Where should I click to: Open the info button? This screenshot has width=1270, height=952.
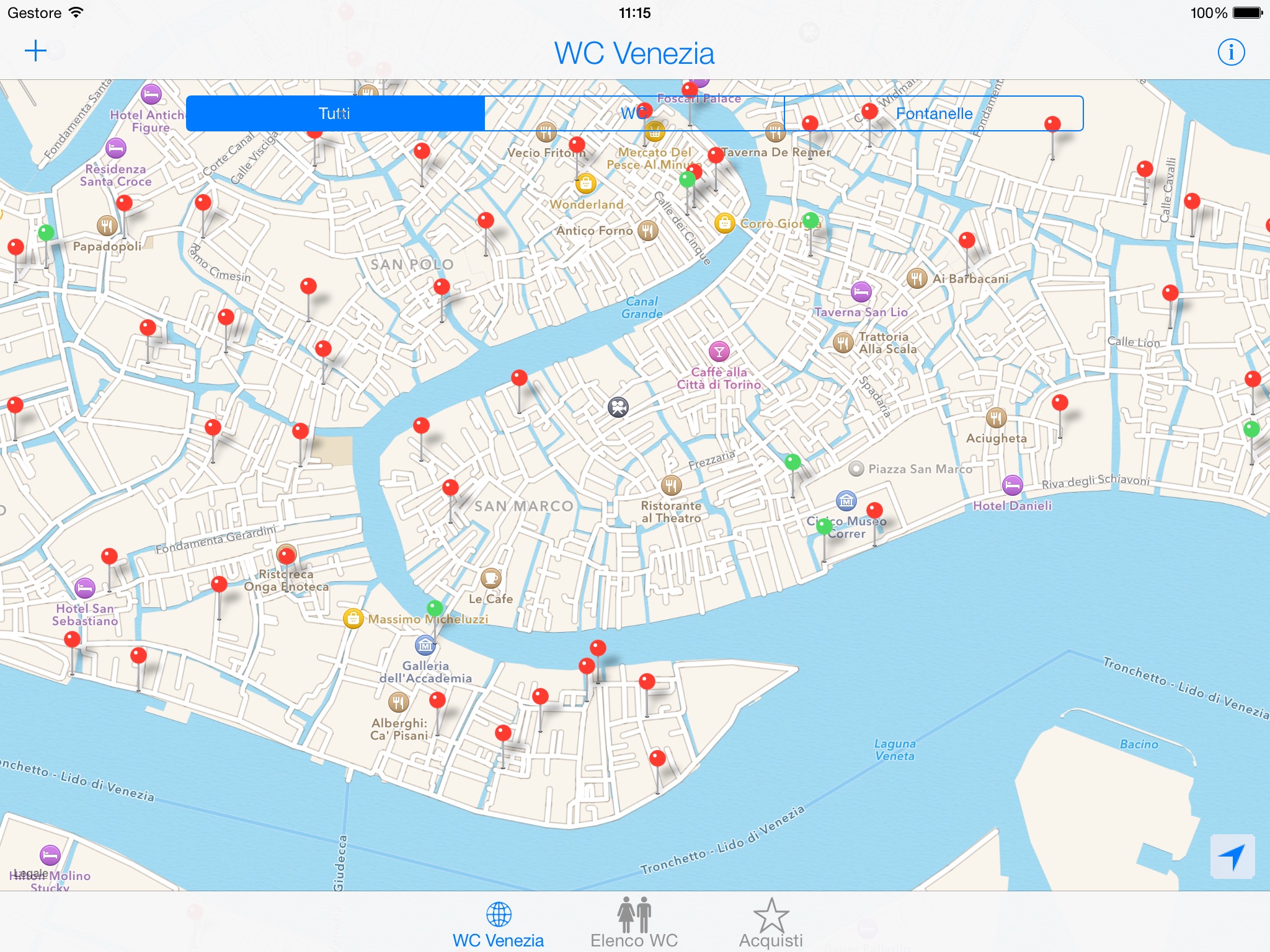(x=1231, y=52)
